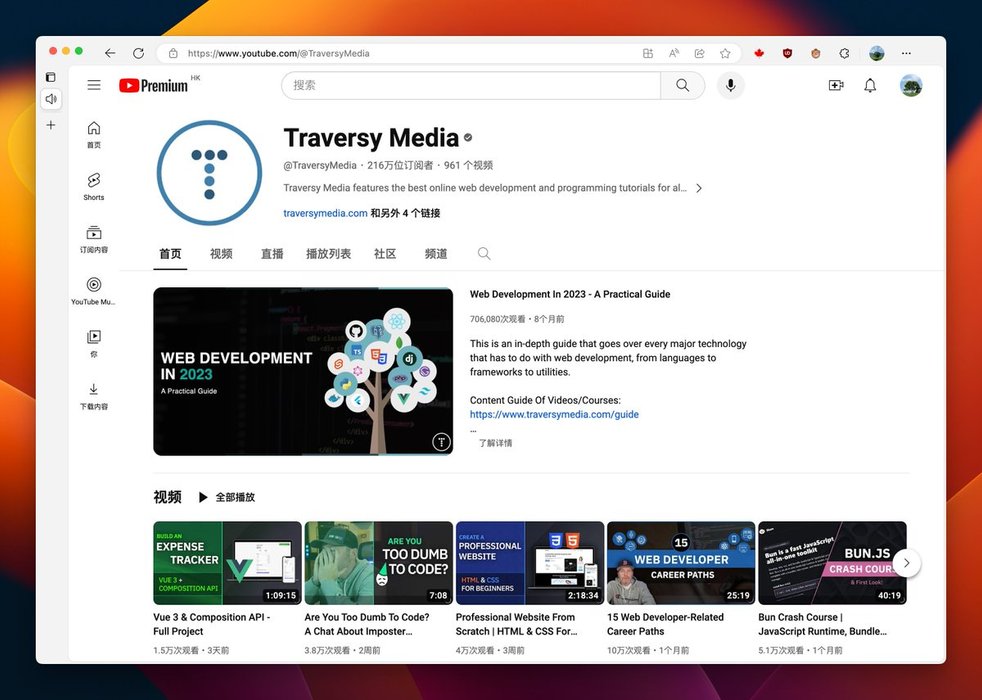Open the traversymedia.com/guide link
This screenshot has width=982, height=700.
[554, 414]
